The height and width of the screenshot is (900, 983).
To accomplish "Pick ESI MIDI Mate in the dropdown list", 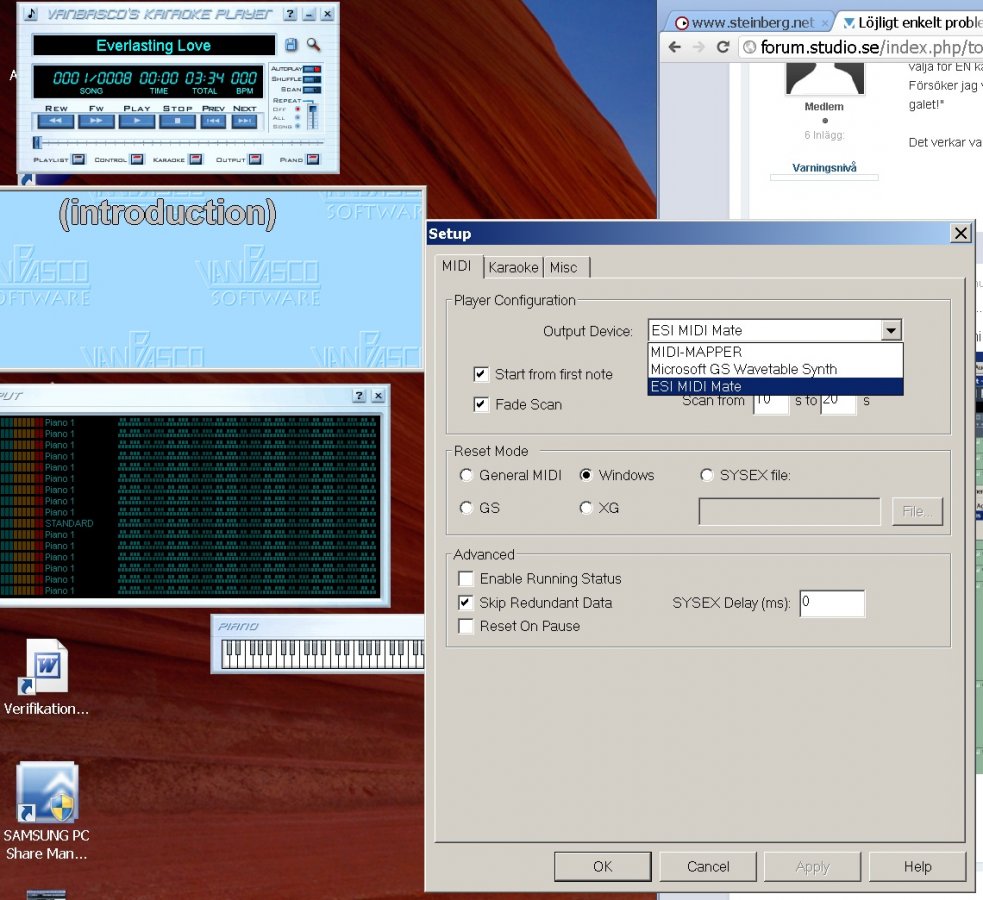I will [775, 387].
